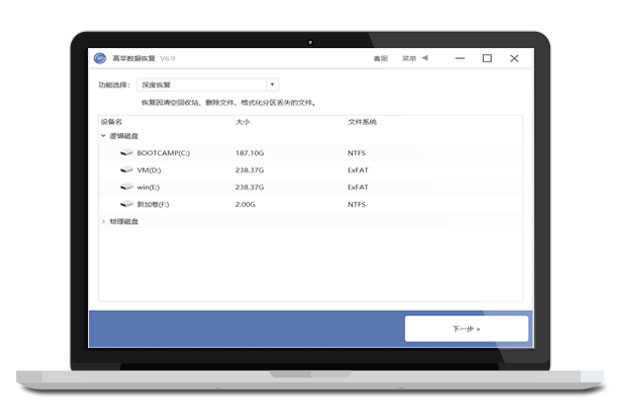Click the 238.37G size in win(E:) row
The width and height of the screenshot is (620, 420).
[x=250, y=187]
